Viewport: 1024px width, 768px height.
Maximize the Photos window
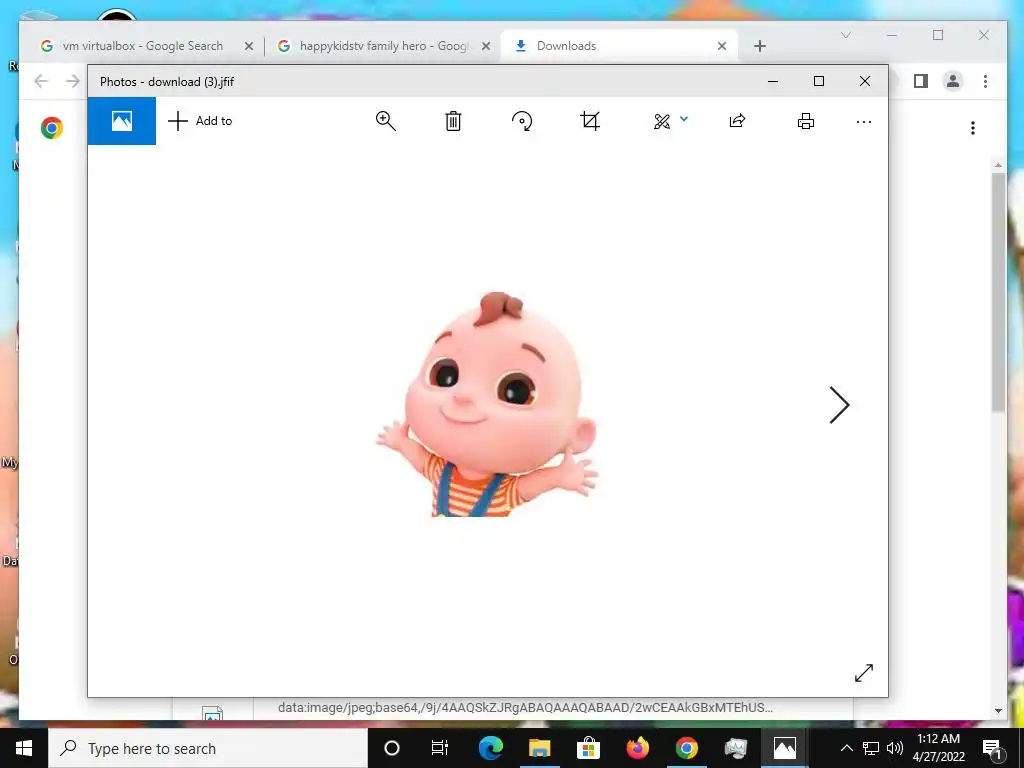(818, 81)
